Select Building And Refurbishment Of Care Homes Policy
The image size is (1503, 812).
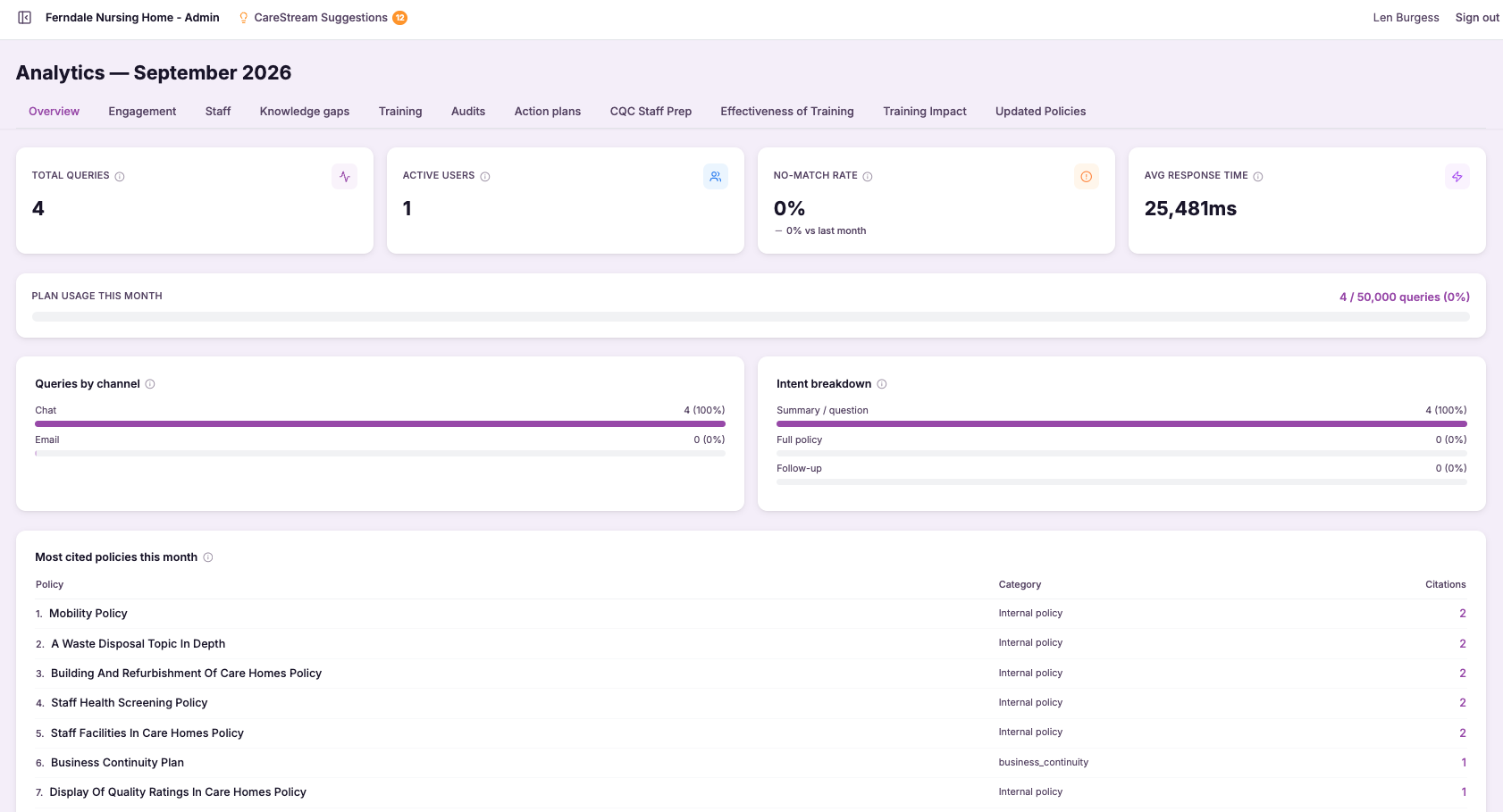751,674
